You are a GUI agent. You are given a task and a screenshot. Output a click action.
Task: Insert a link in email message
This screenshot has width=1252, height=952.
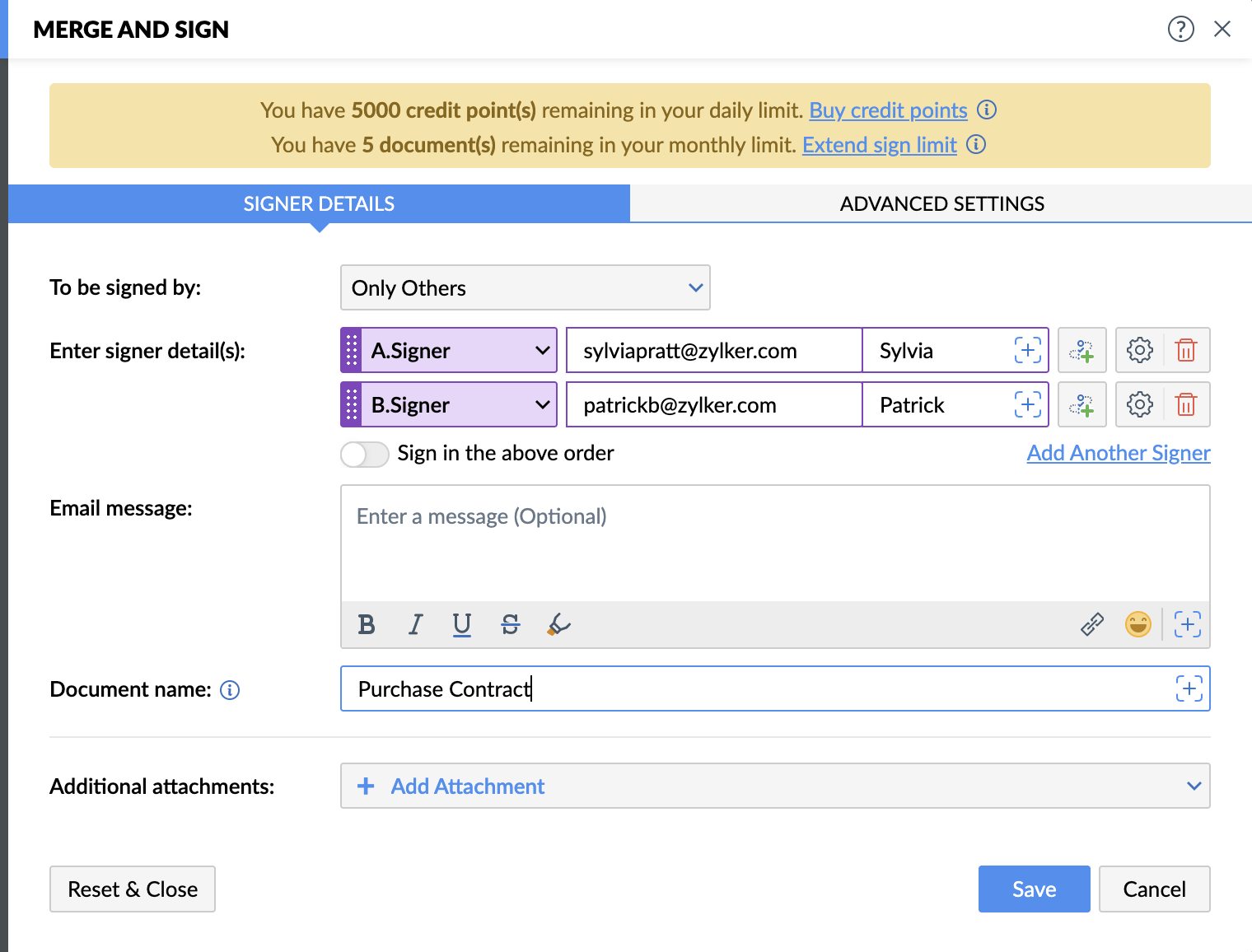click(1091, 625)
